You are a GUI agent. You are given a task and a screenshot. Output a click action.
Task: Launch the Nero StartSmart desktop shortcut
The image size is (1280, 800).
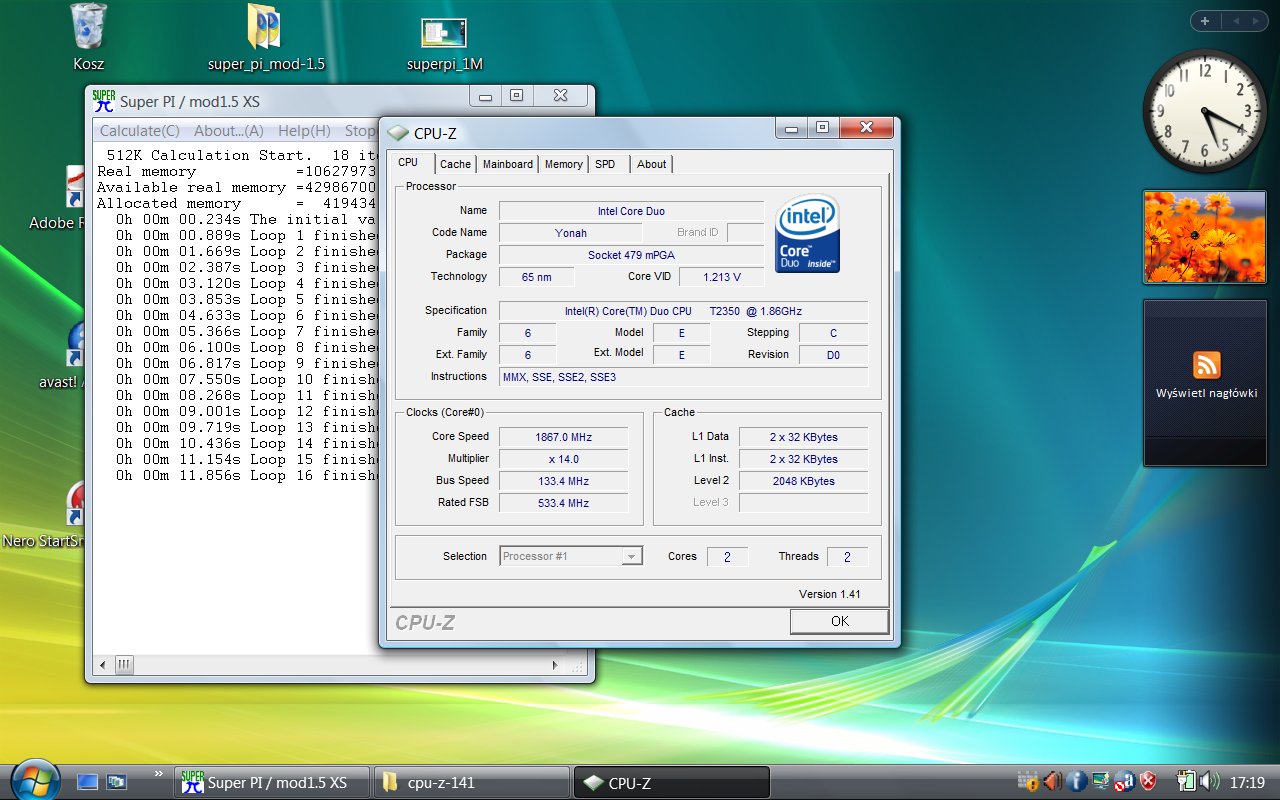(75, 505)
